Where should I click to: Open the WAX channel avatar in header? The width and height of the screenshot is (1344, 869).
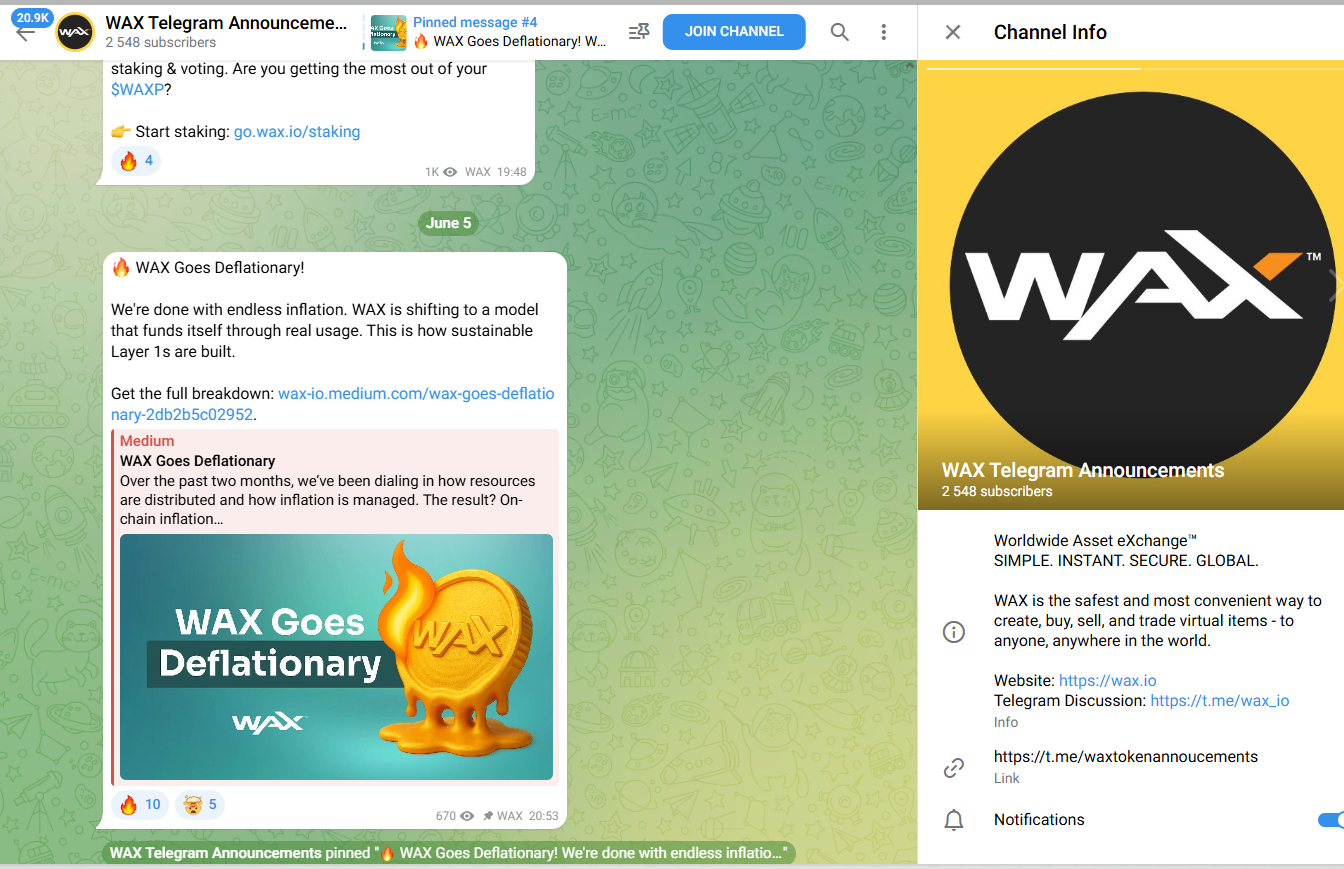click(x=75, y=32)
